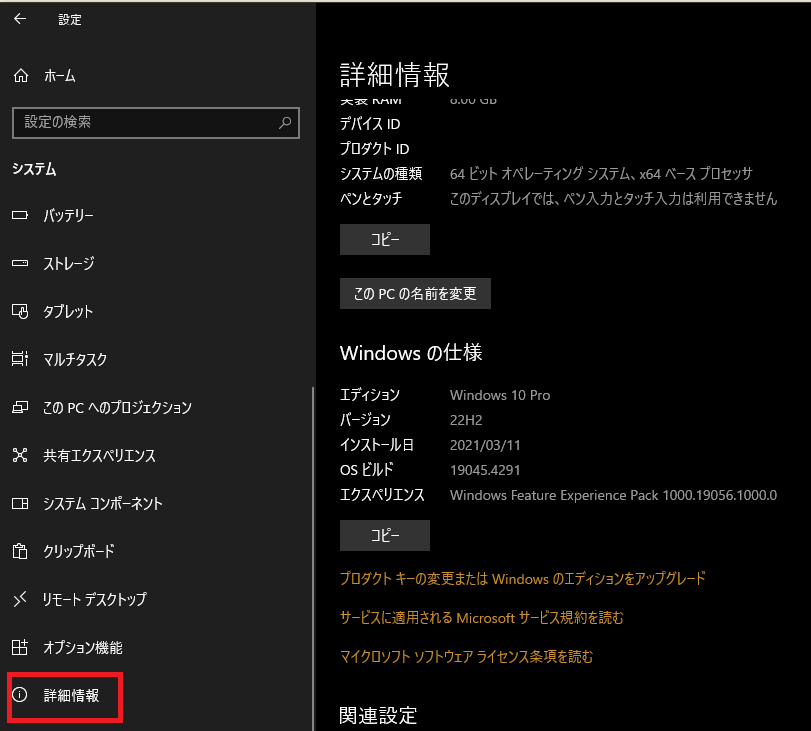Click the projection icon beside この PC へのプロジェクション

pos(20,407)
